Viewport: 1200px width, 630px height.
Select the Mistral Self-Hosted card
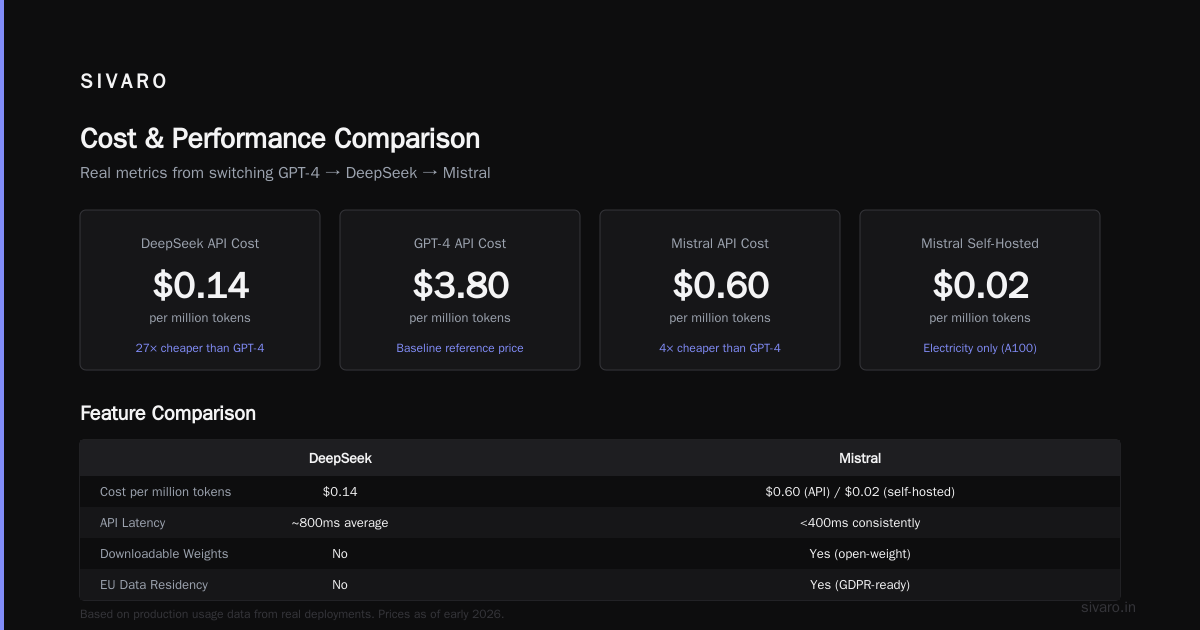coord(980,290)
